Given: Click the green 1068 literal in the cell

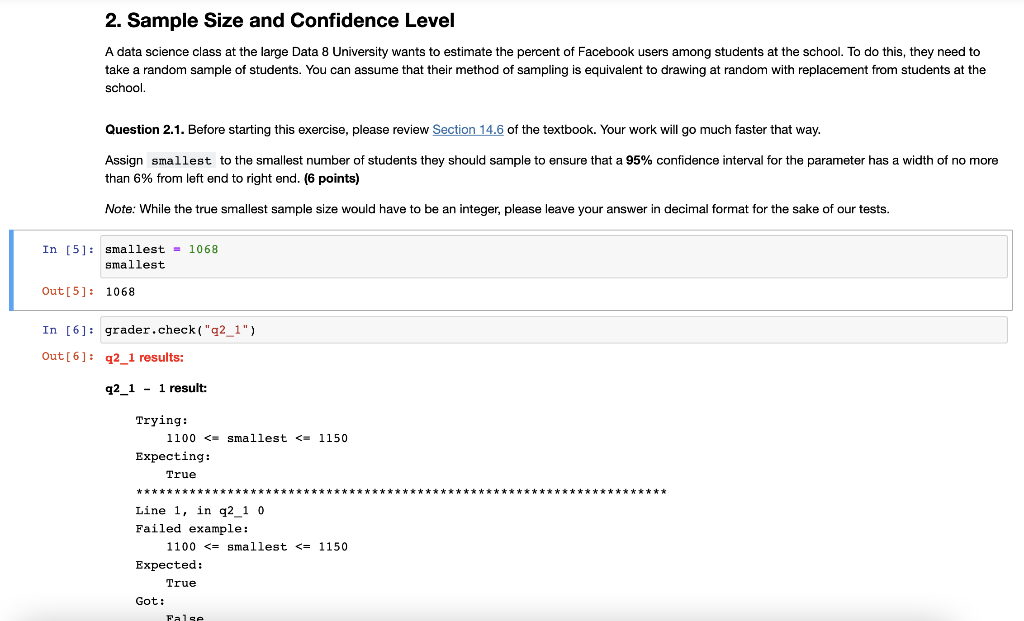Looking at the screenshot, I should tap(203, 249).
